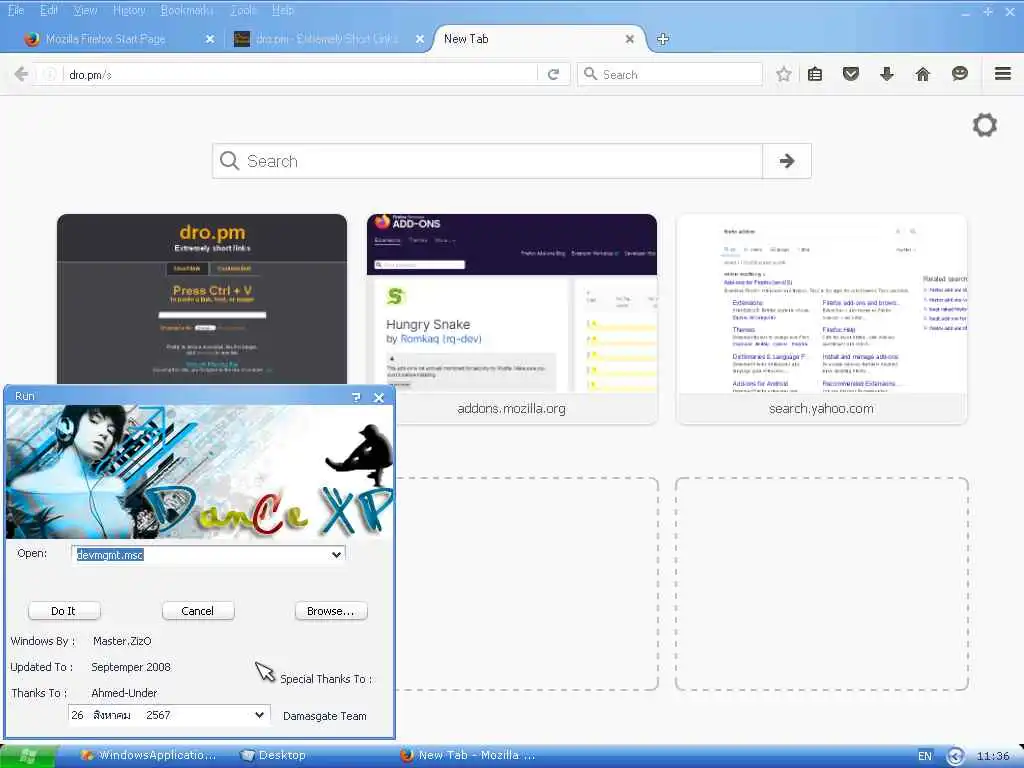Open the addons.mozilla.org tile

(512, 319)
